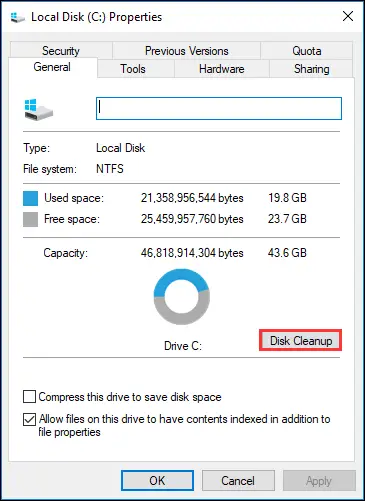Viewport: 365px width, 501px height.
Task: Go to the Tools tab
Action: pyautogui.click(x=133, y=69)
